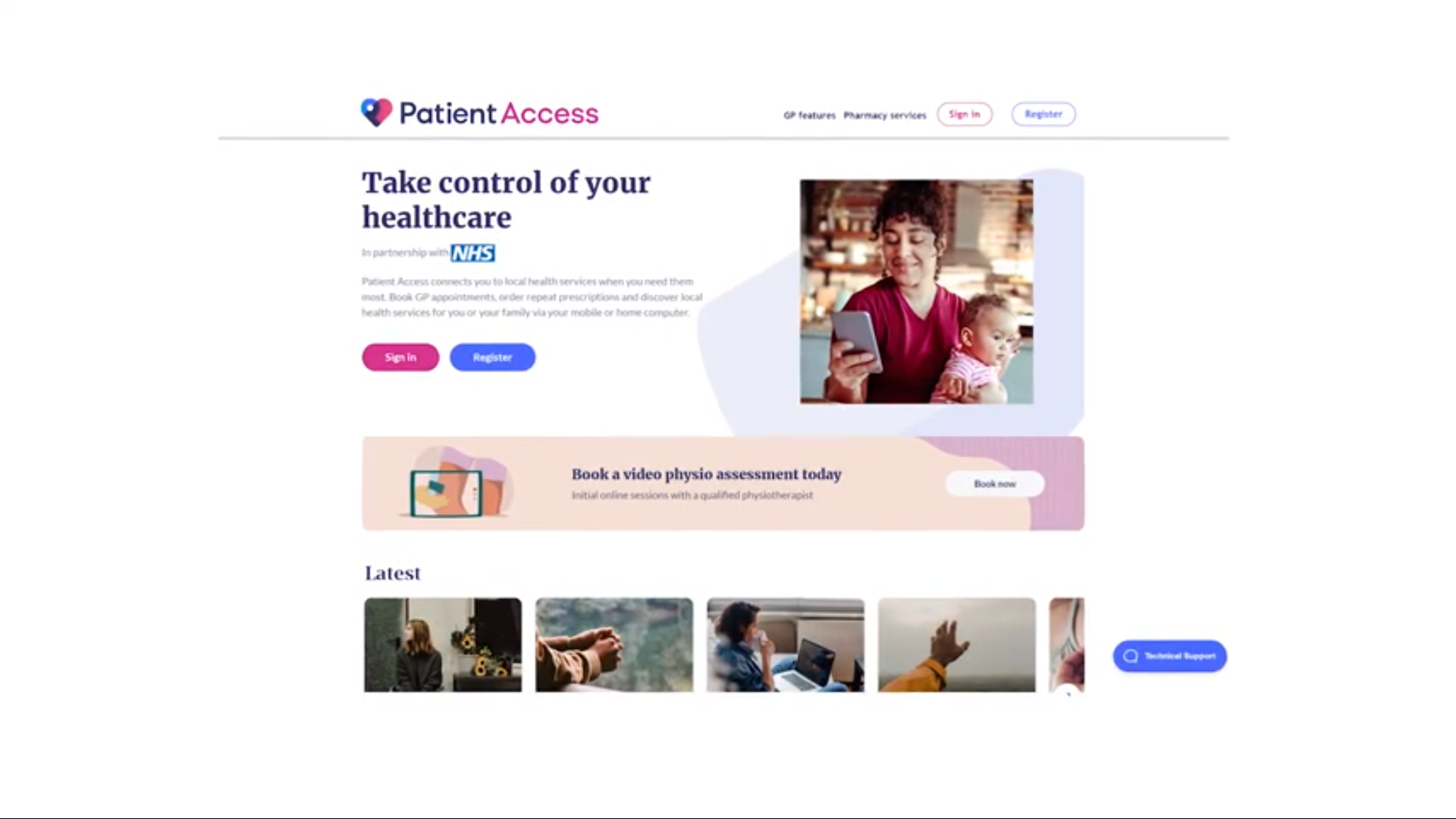Click Book now in physio banner
Viewport: 1456px width, 819px height.
pyautogui.click(x=995, y=484)
